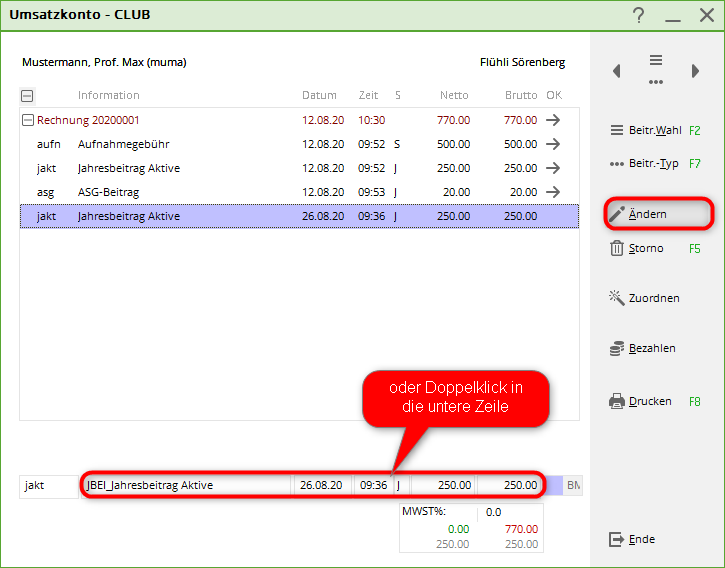The height and width of the screenshot is (568, 725).
Task: Select the highlighted Jahresbeitrag Aktive row
Action: click(x=299, y=216)
